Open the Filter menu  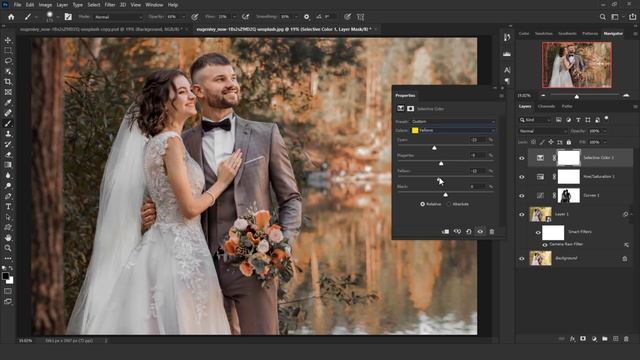(109, 5)
